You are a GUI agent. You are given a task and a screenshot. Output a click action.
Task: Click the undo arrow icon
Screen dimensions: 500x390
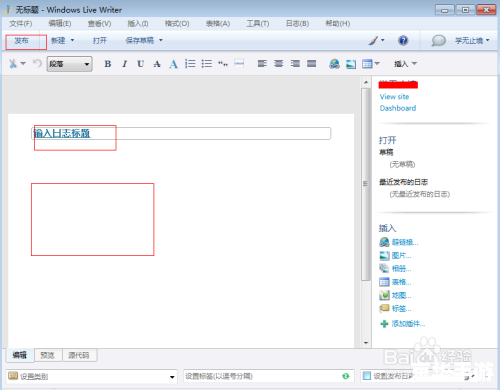(37, 63)
